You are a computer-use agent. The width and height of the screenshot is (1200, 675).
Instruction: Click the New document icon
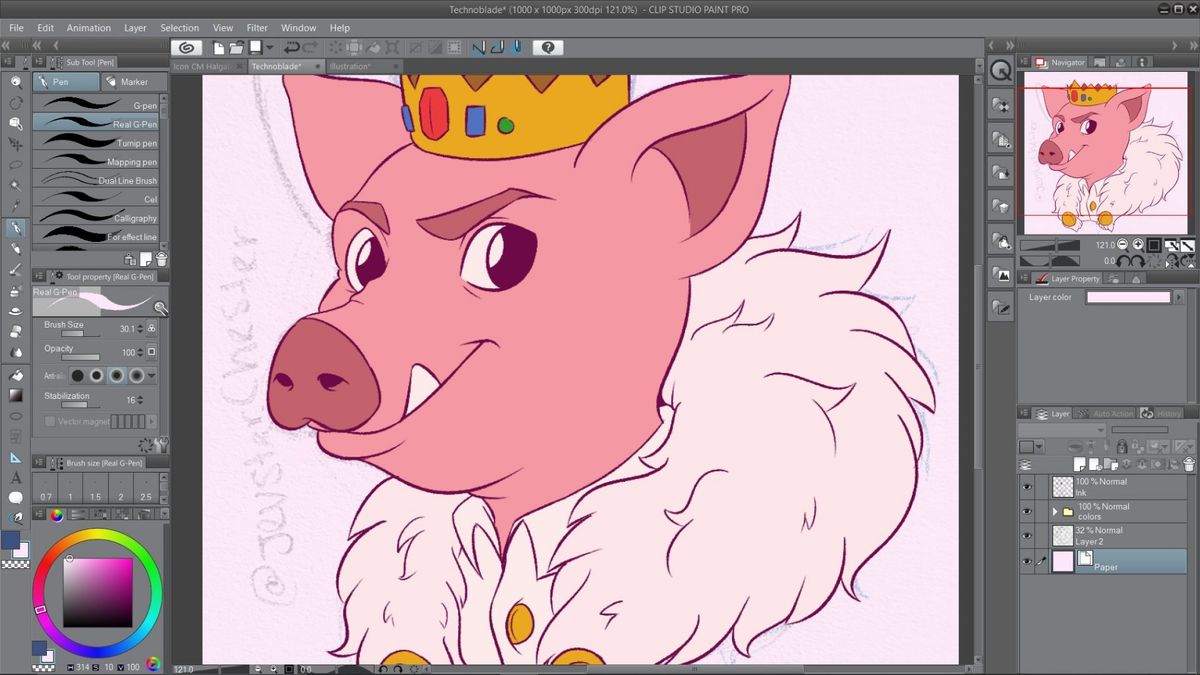click(216, 47)
